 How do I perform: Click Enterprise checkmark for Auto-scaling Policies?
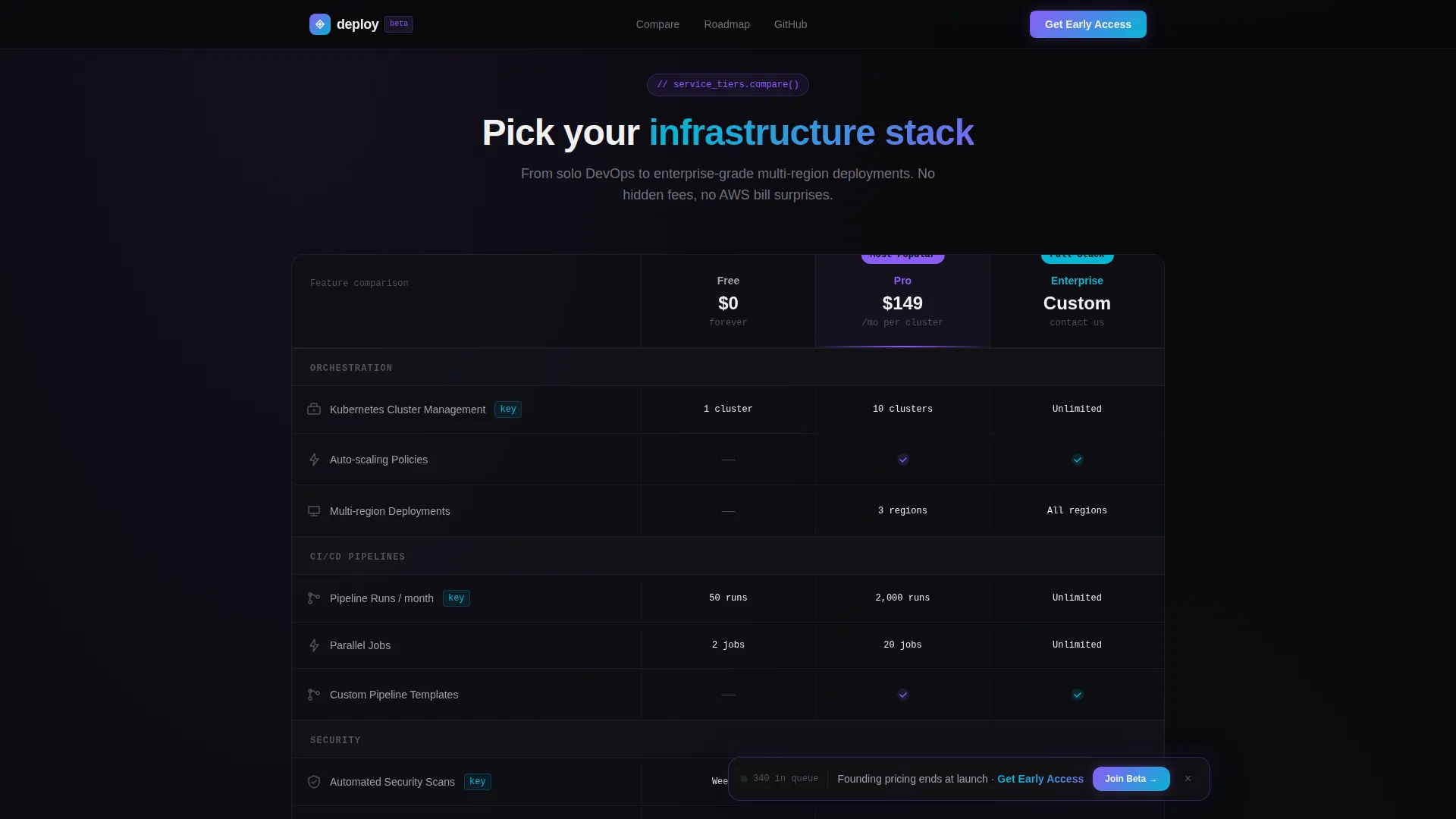[x=1077, y=460]
